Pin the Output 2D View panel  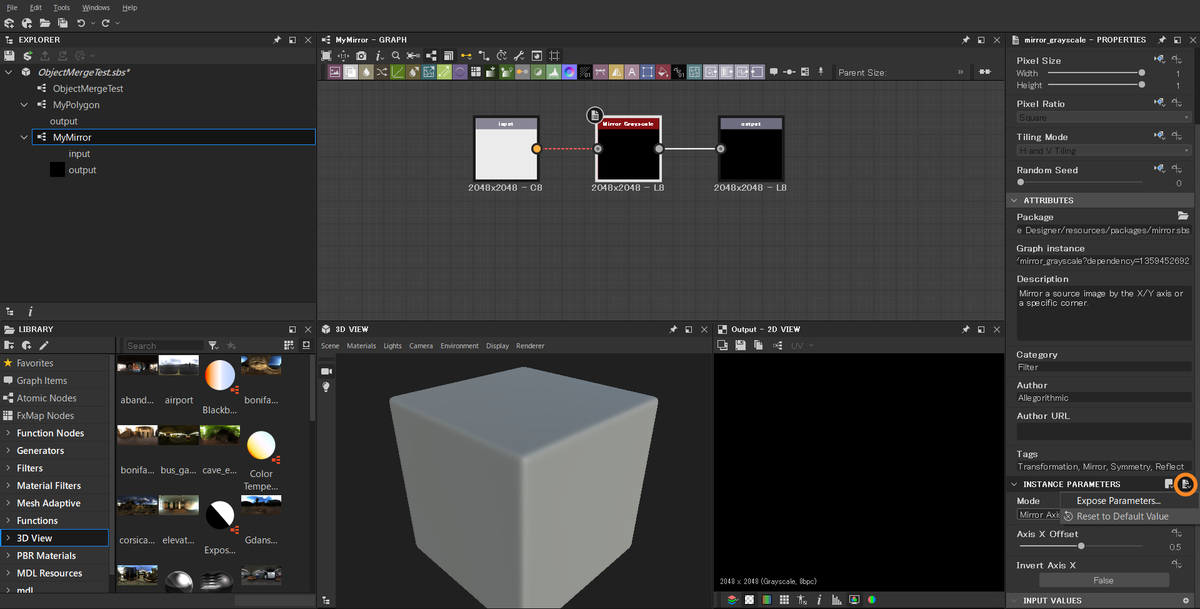tap(965, 329)
